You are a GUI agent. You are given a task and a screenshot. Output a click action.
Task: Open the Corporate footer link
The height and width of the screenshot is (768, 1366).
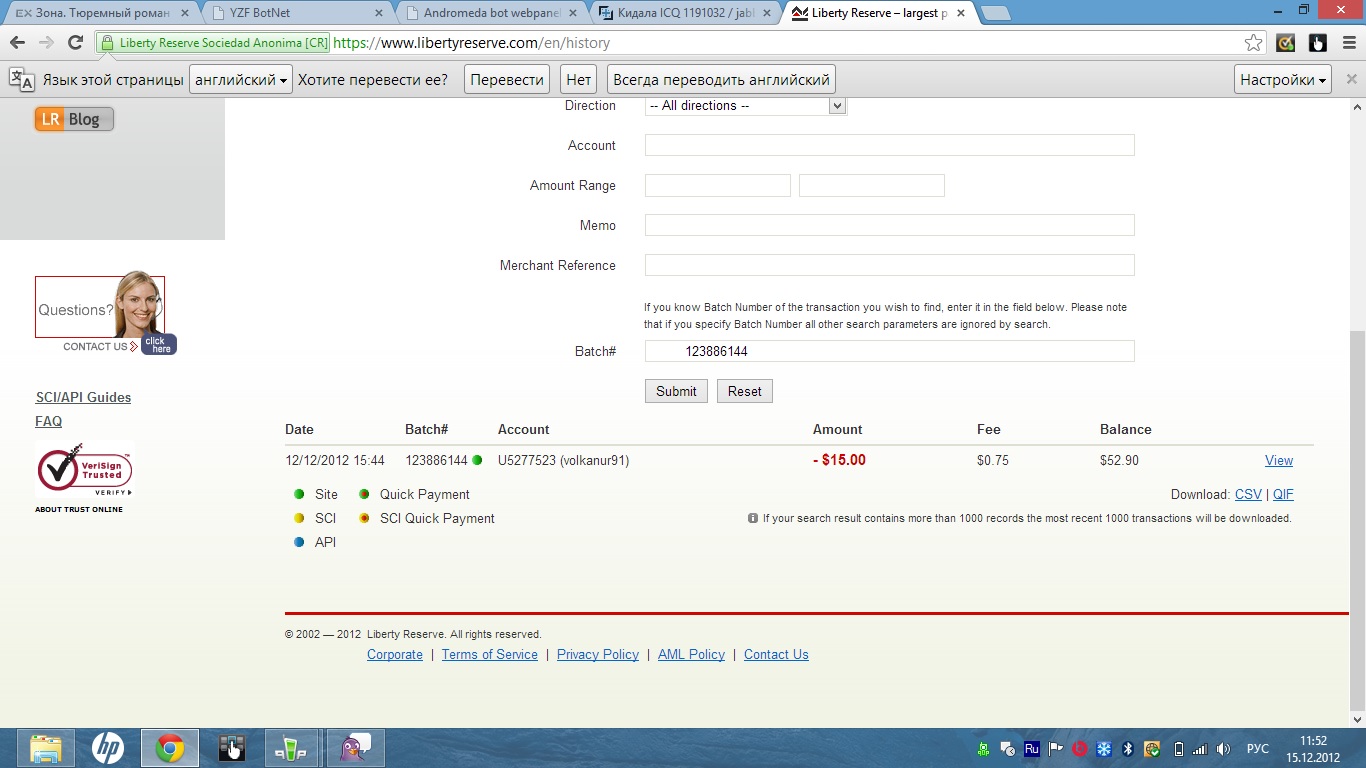395,654
